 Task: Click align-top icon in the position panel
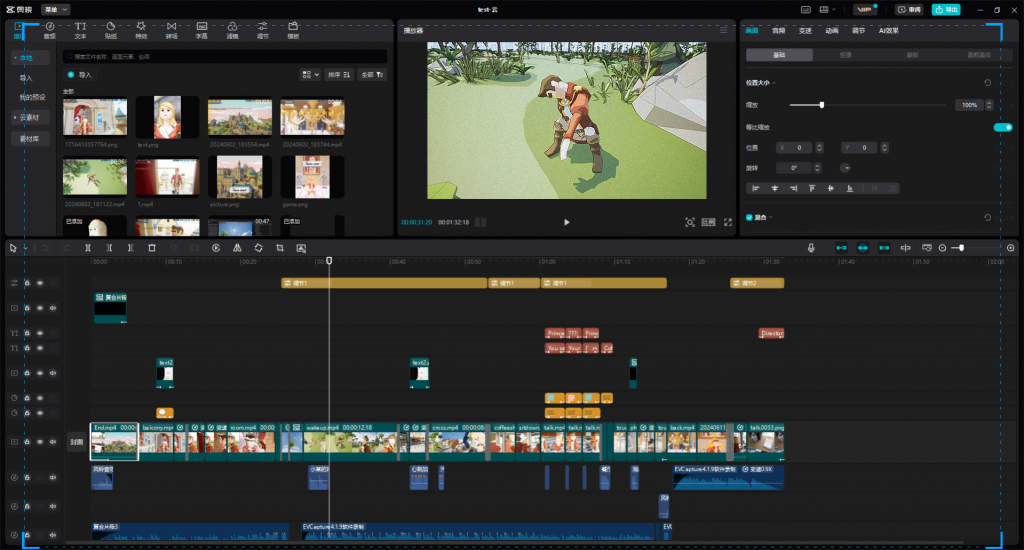coord(812,188)
